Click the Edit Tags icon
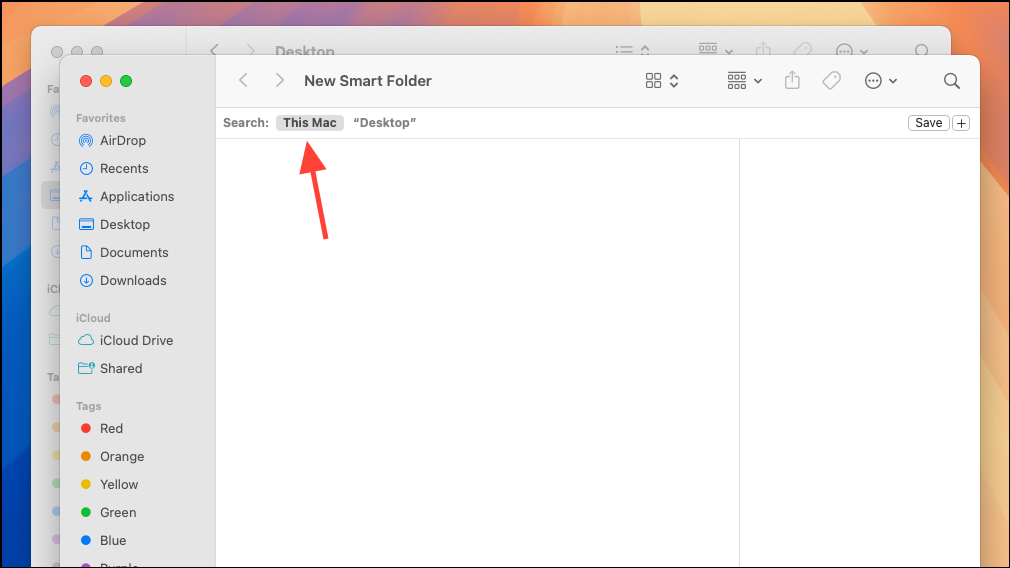The image size is (1010, 568). click(832, 80)
